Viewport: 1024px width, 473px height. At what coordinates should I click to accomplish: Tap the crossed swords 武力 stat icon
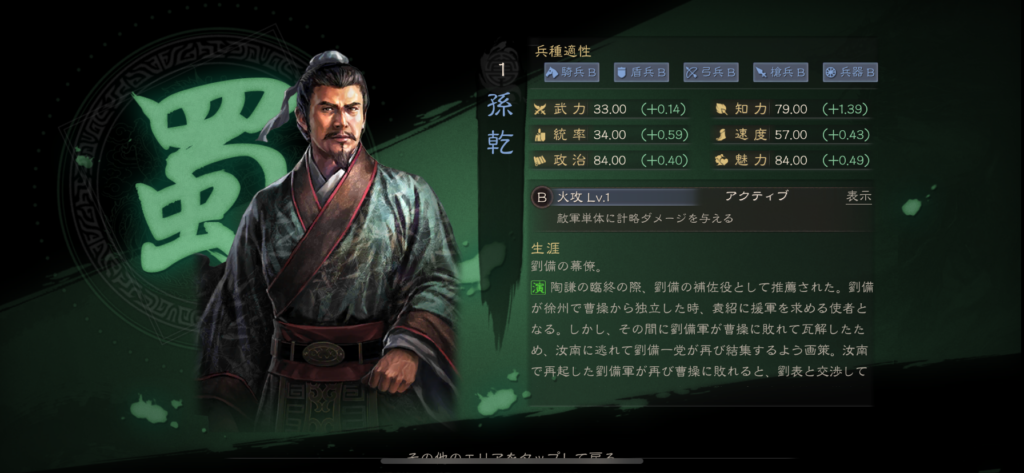pos(540,109)
